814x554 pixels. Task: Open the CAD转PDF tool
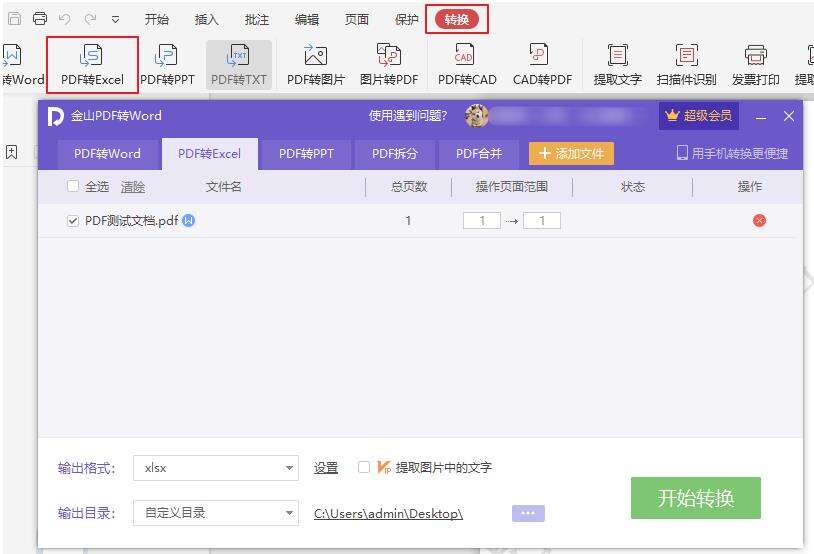[542, 64]
